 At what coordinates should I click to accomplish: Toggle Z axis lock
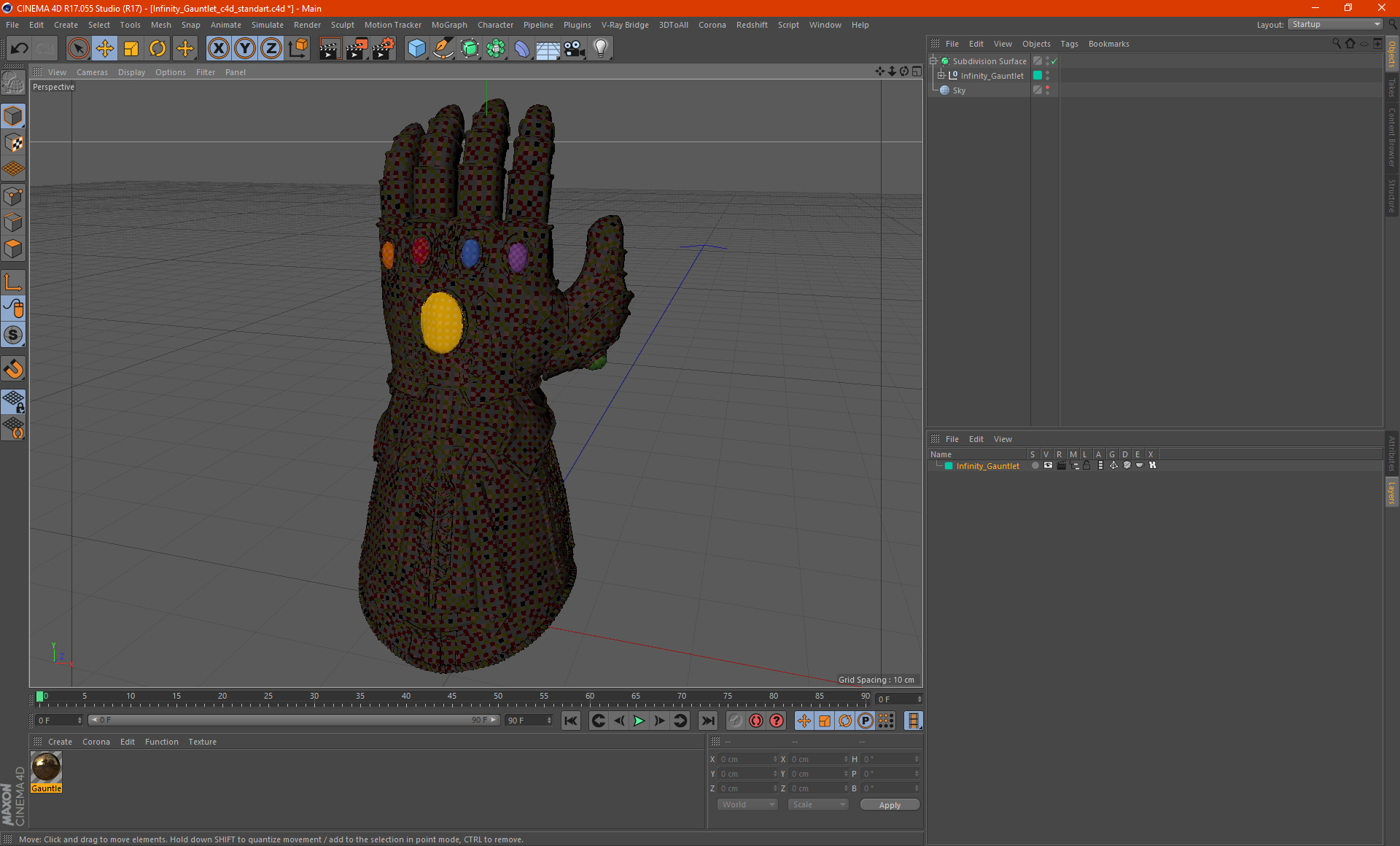click(x=271, y=49)
